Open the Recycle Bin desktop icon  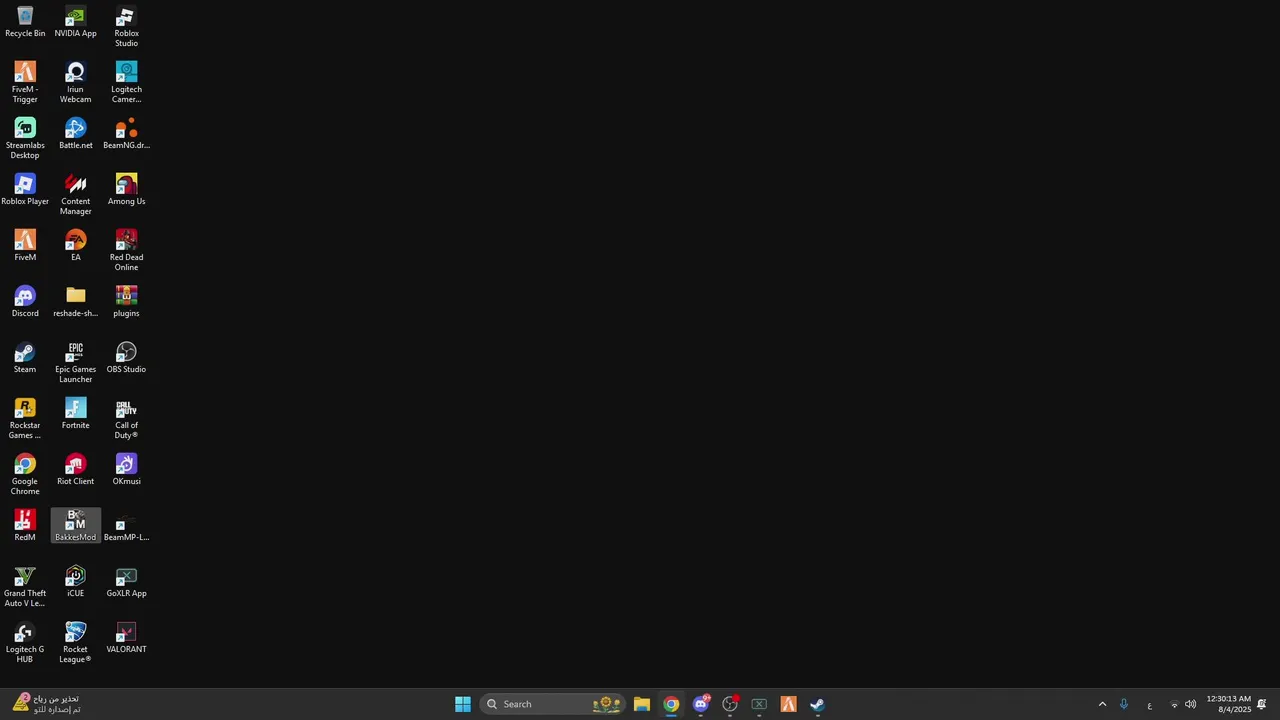(25, 22)
